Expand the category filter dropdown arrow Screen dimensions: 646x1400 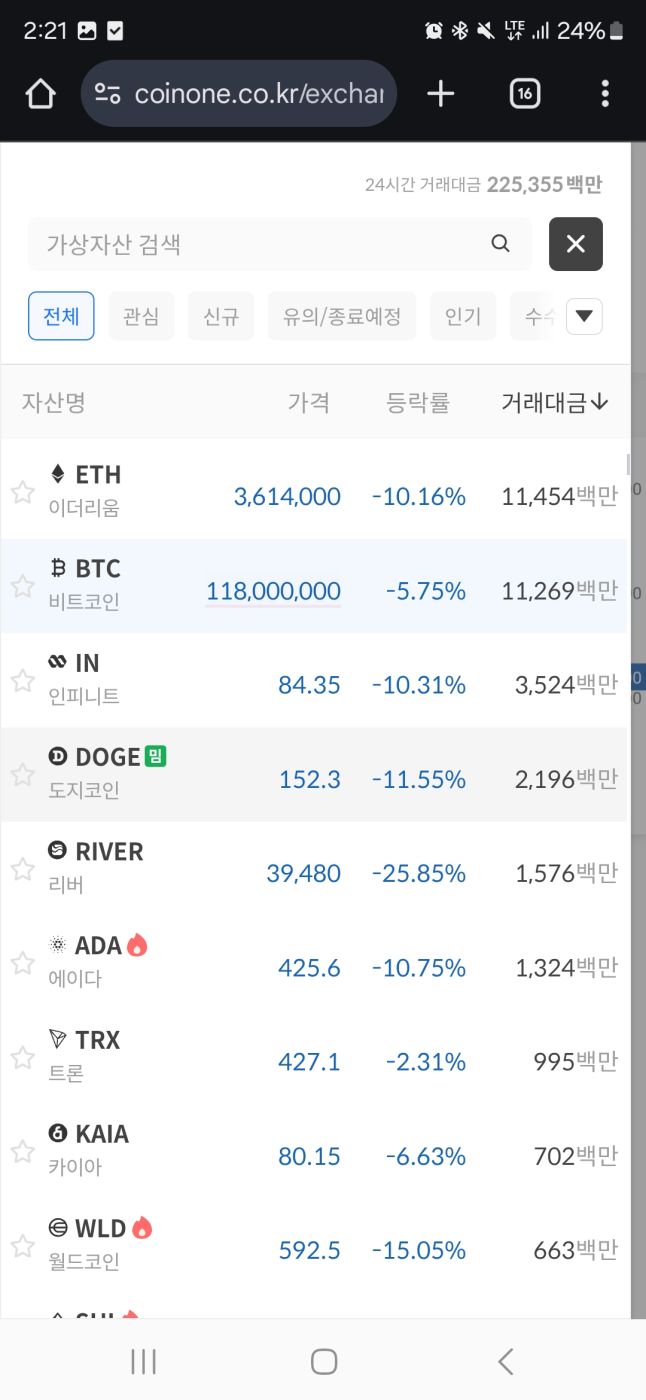coord(585,317)
